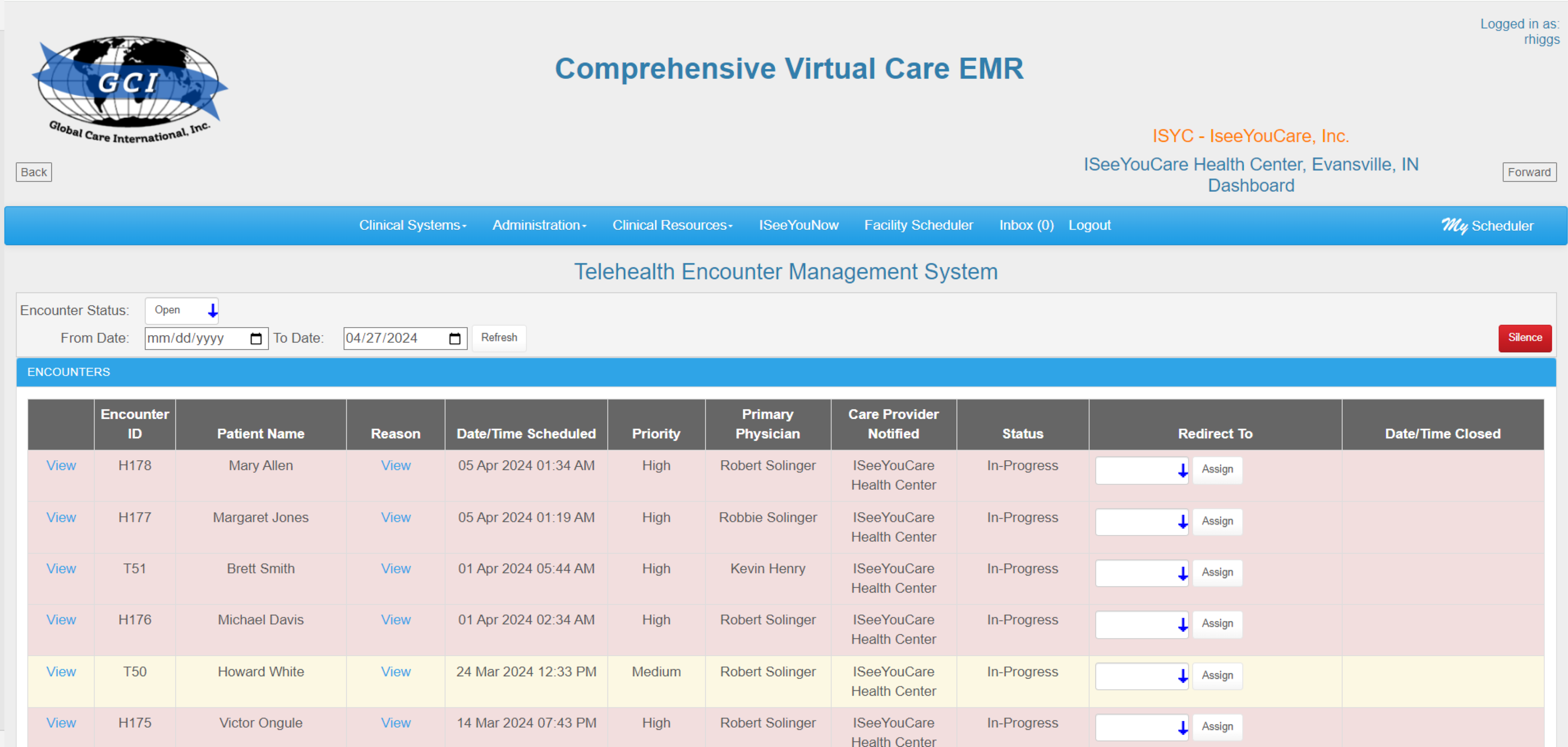Click the Forward button
The image size is (1568, 747).
click(x=1529, y=172)
